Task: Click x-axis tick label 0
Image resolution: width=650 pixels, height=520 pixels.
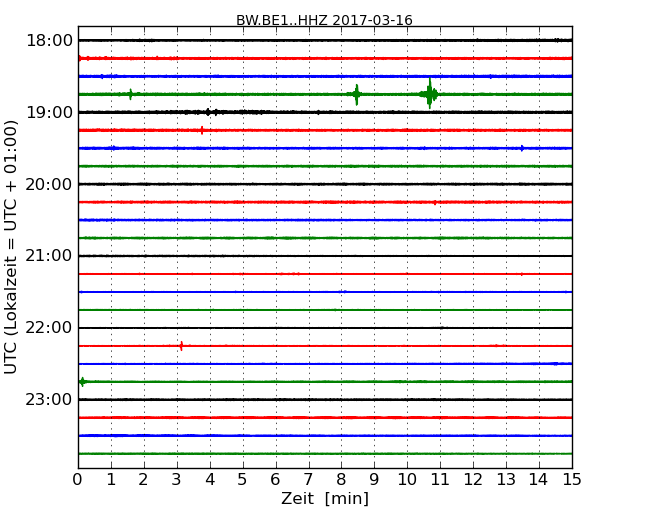Action: pos(78,480)
